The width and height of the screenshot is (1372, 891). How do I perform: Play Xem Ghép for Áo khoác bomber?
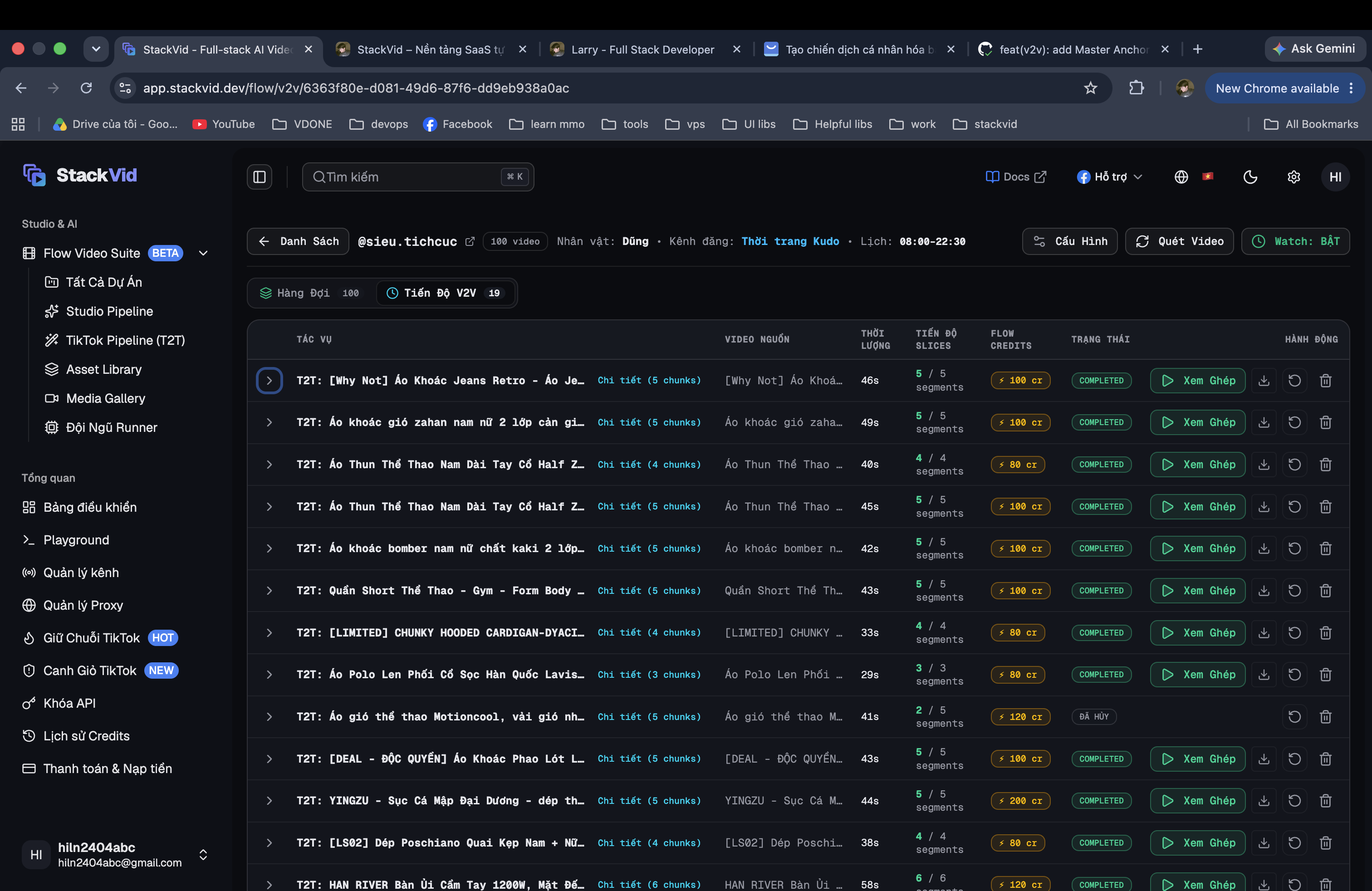coord(1198,548)
